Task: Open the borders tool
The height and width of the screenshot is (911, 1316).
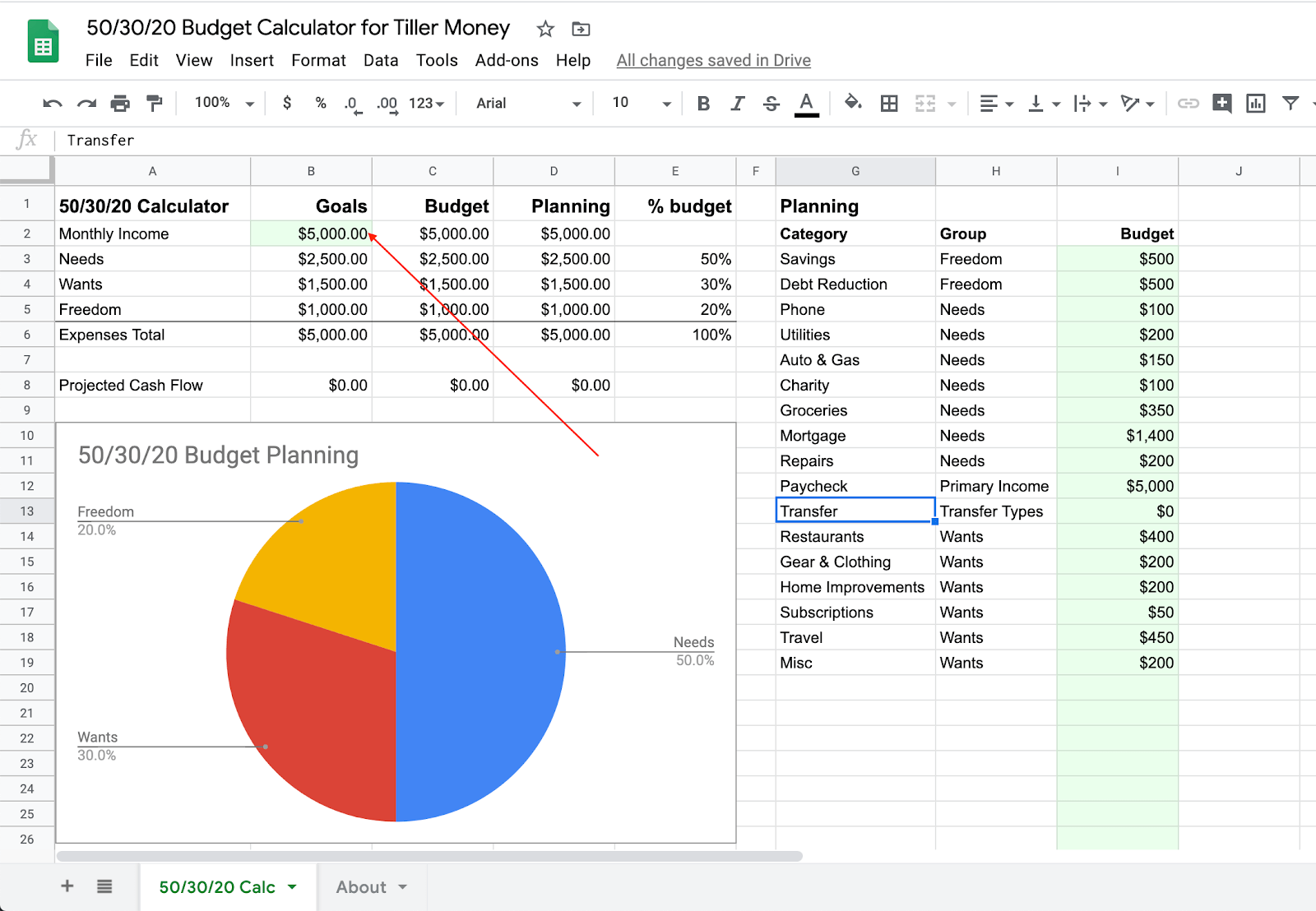Action: click(x=889, y=104)
